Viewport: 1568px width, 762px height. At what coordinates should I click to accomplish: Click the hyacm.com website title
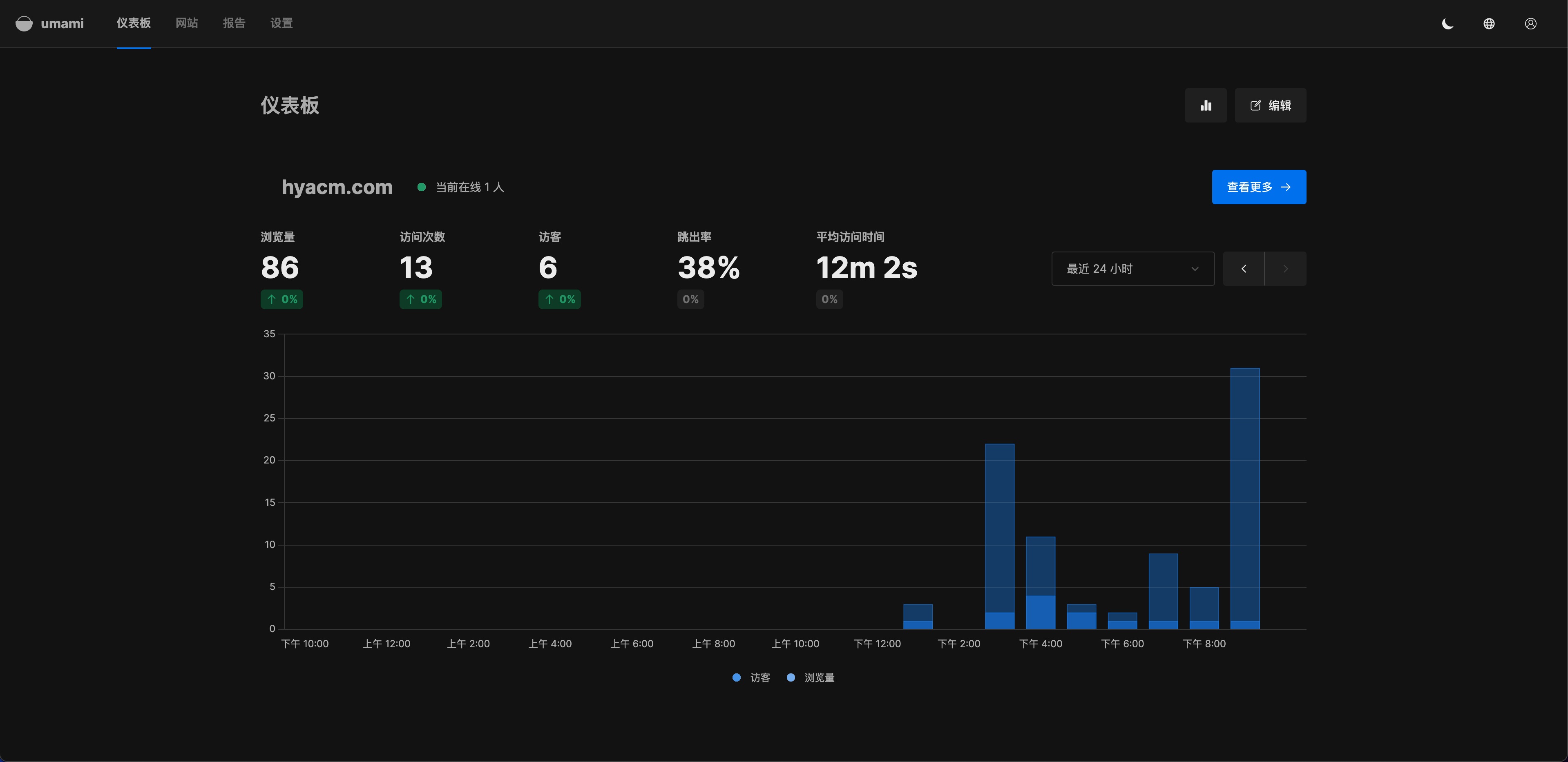[x=337, y=187]
